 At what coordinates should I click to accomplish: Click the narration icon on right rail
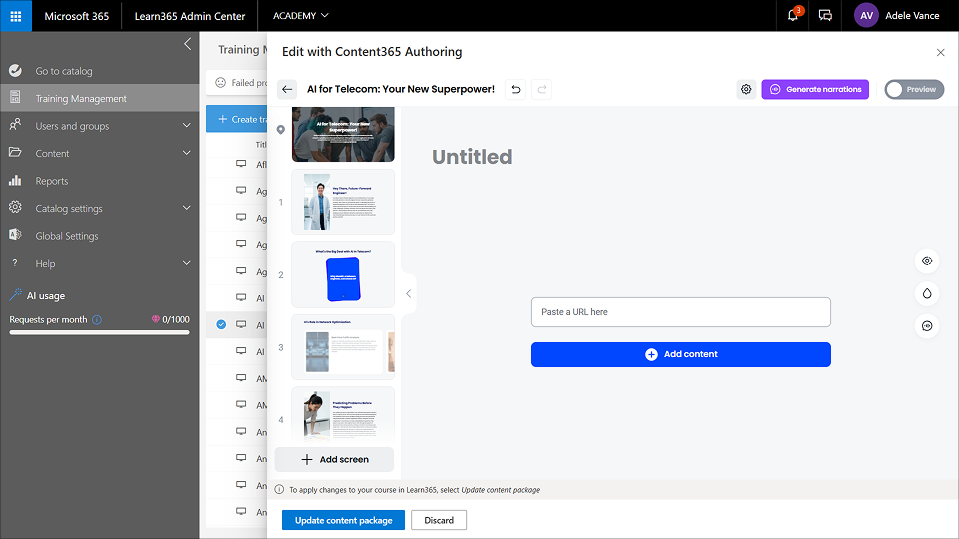927,326
